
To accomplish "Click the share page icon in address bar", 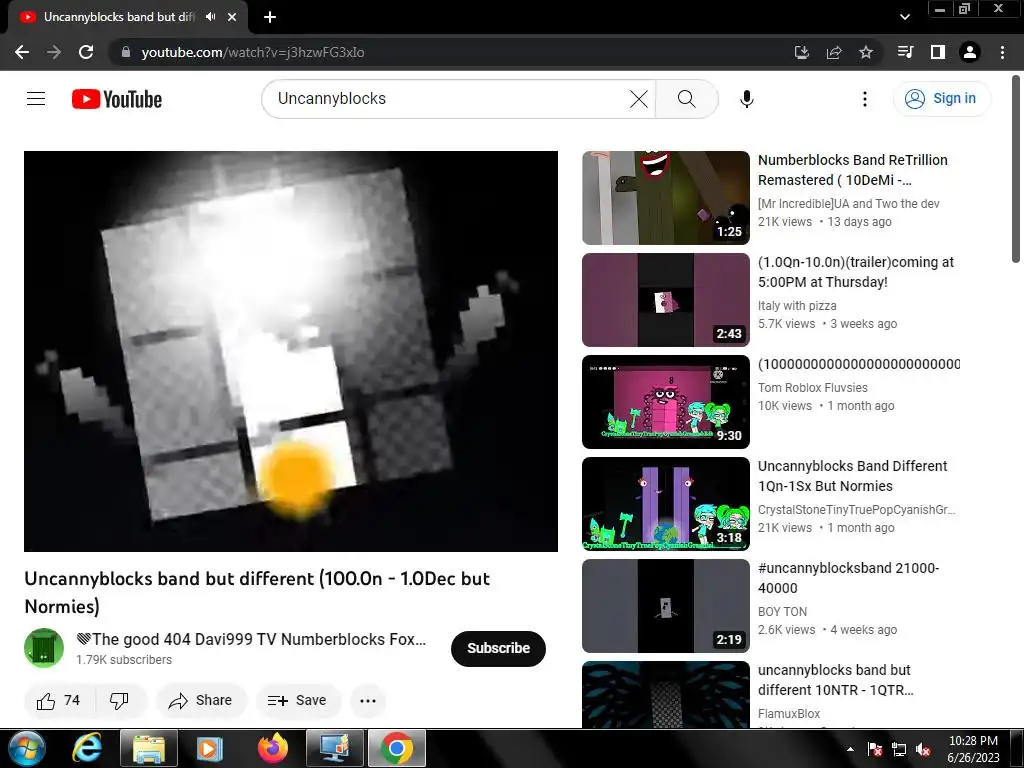I will click(834, 52).
